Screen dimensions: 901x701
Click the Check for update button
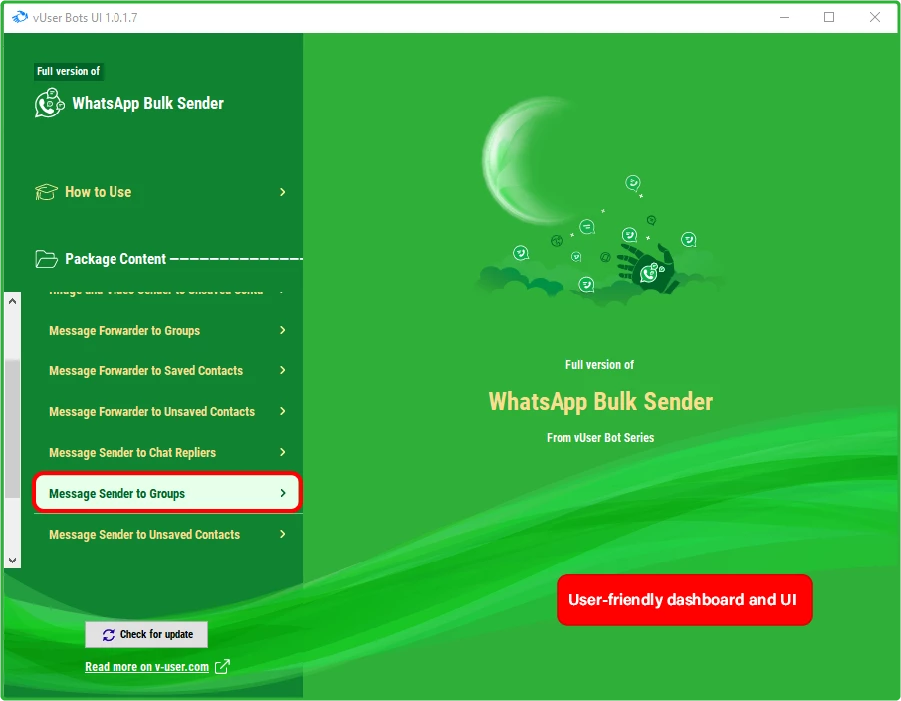(147, 634)
